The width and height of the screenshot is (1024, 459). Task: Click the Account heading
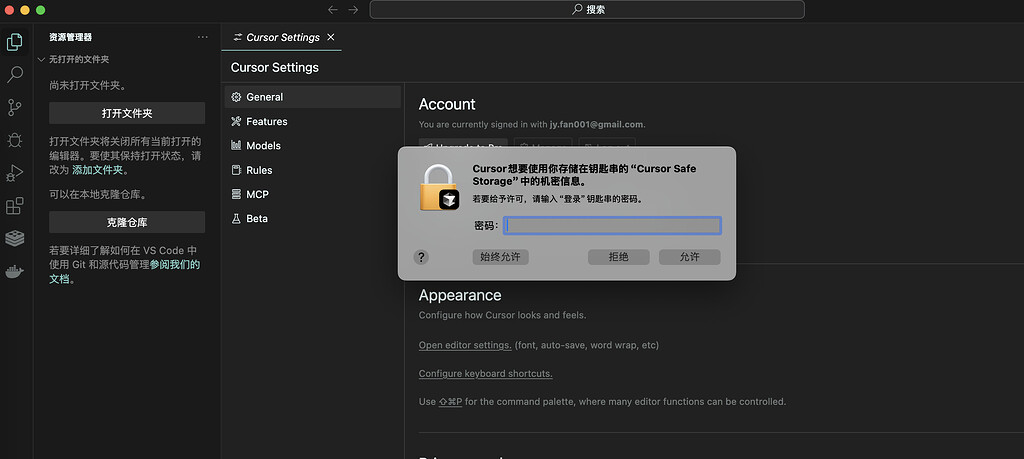click(x=447, y=104)
